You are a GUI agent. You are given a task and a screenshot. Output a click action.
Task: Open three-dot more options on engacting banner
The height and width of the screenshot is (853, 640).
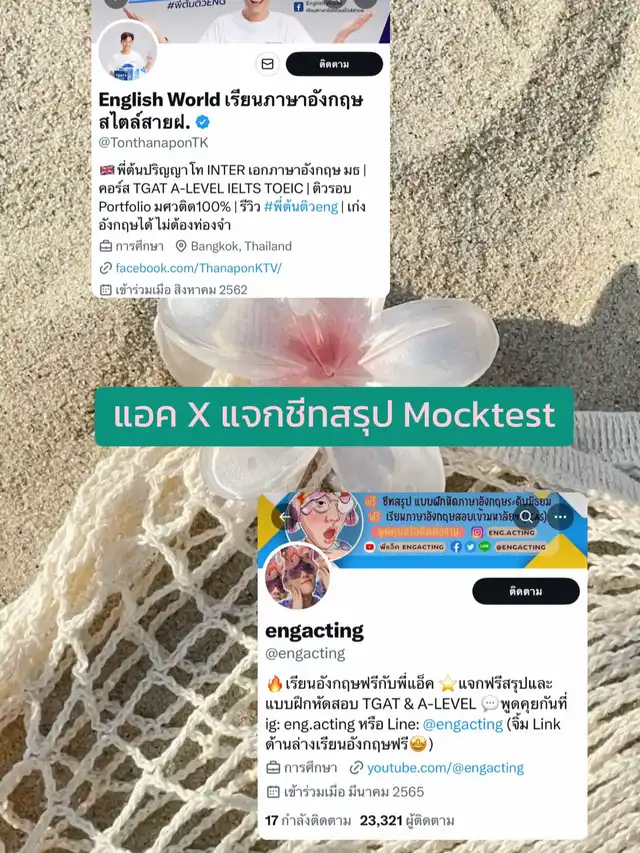(x=561, y=517)
